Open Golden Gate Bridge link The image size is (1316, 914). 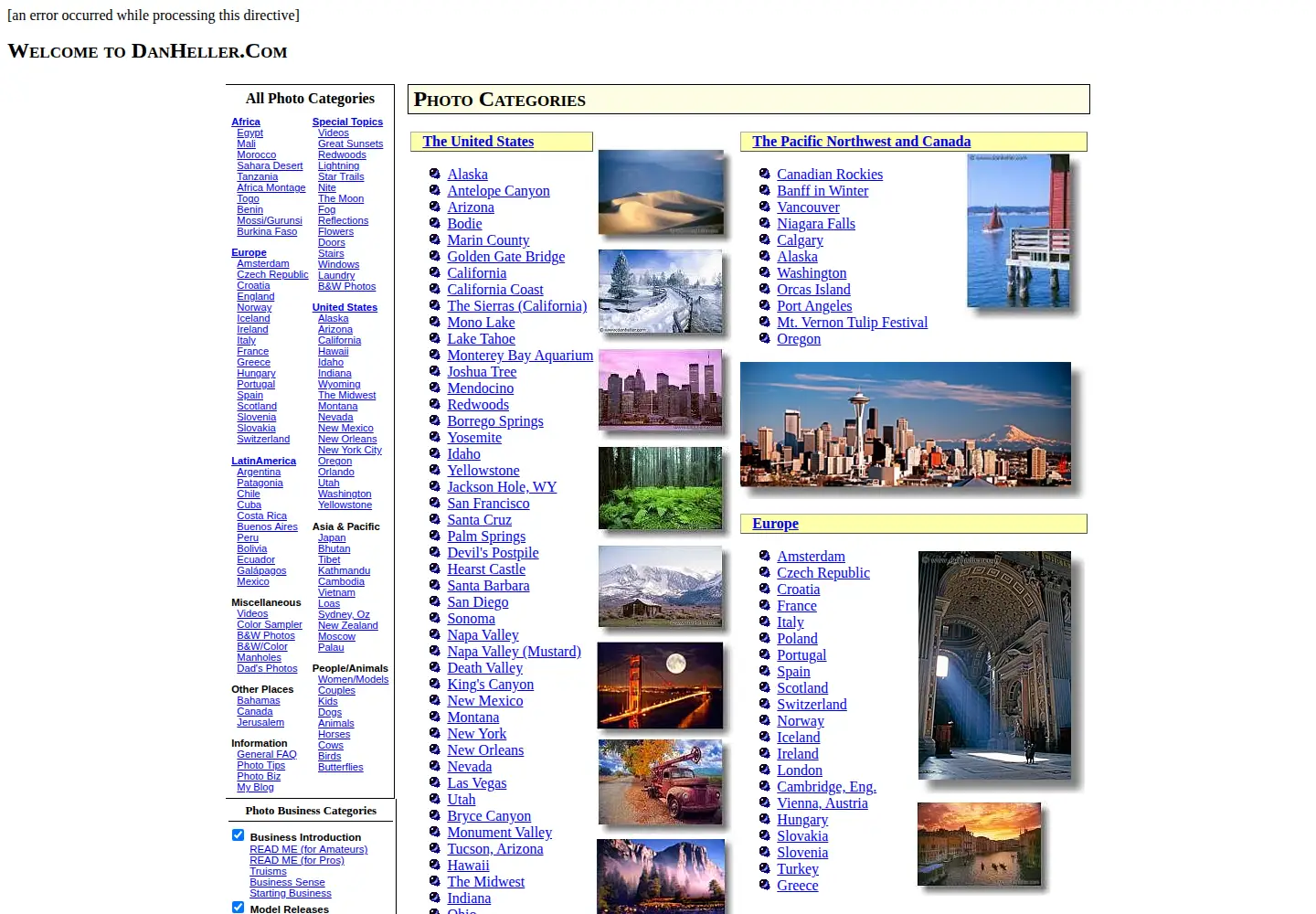tap(505, 256)
